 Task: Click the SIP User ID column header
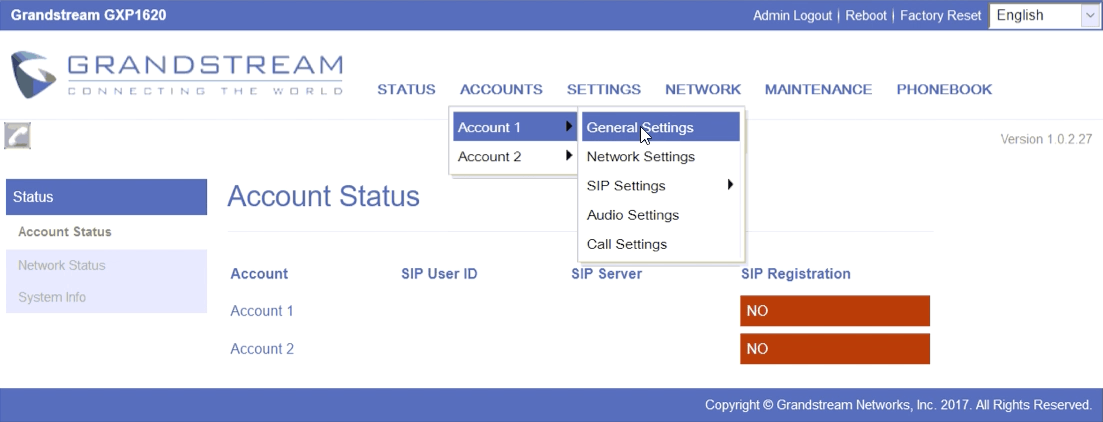(x=439, y=274)
